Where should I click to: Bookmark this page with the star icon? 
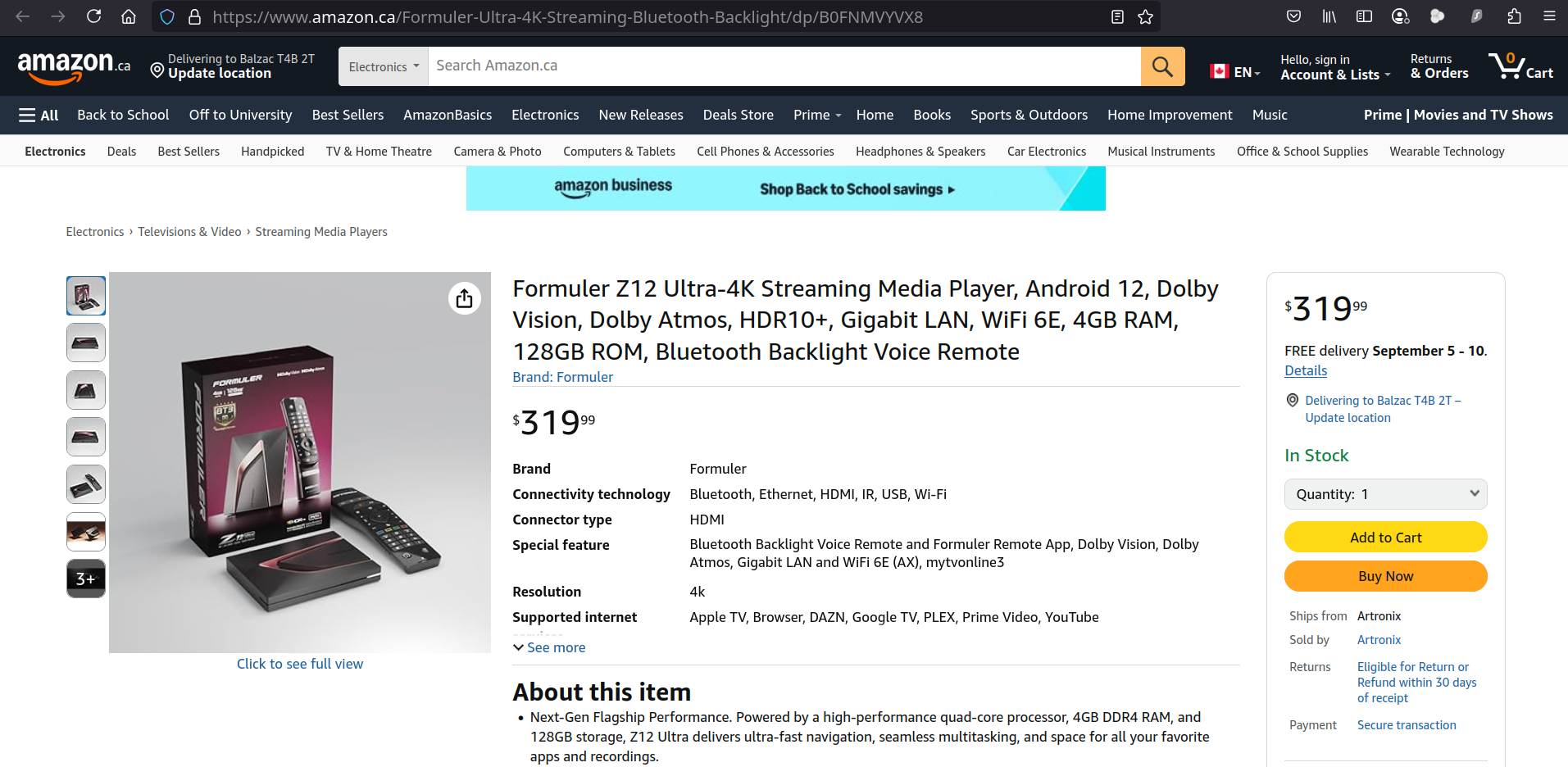pos(1145,17)
